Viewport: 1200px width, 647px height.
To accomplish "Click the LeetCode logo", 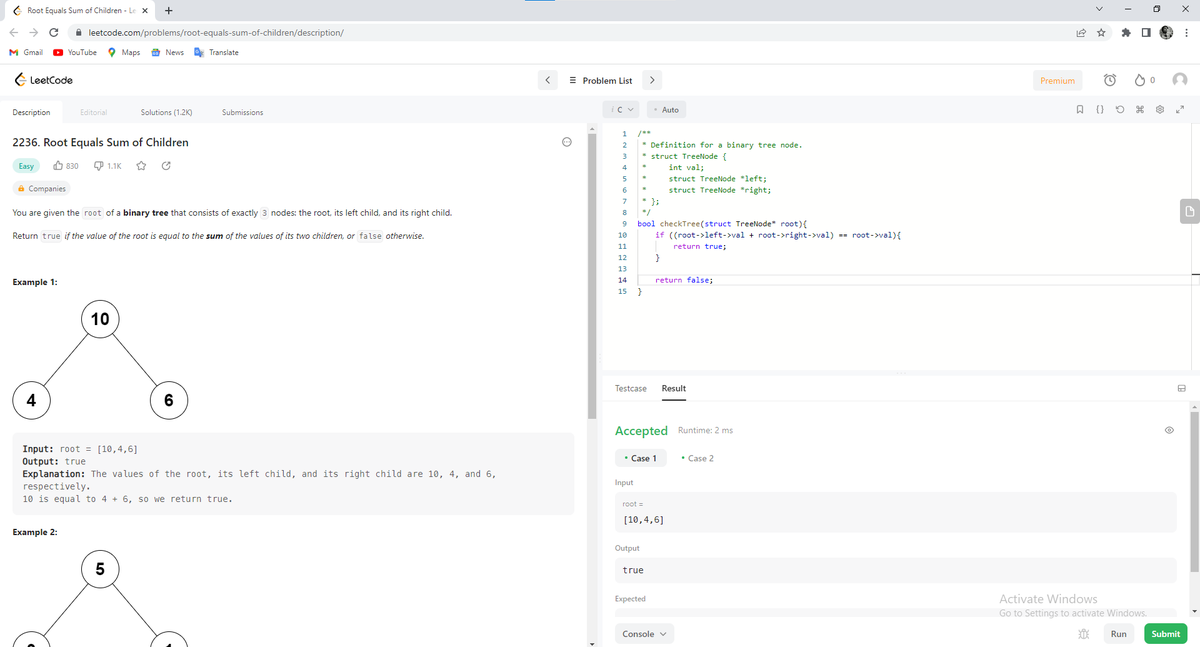I will [43, 80].
